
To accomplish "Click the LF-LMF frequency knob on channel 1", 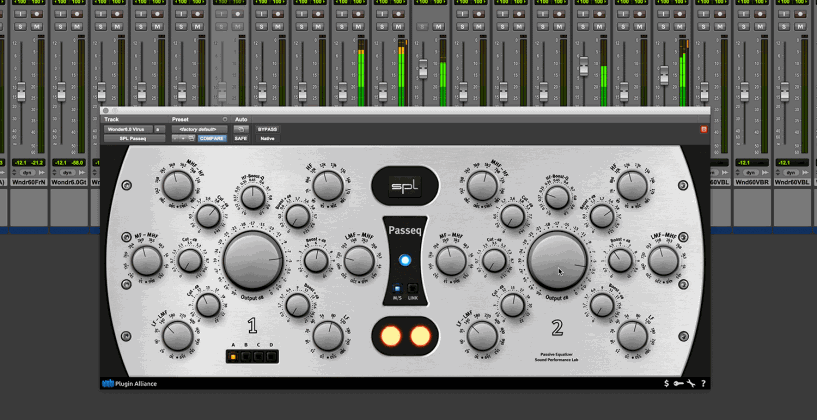I will [x=178, y=336].
